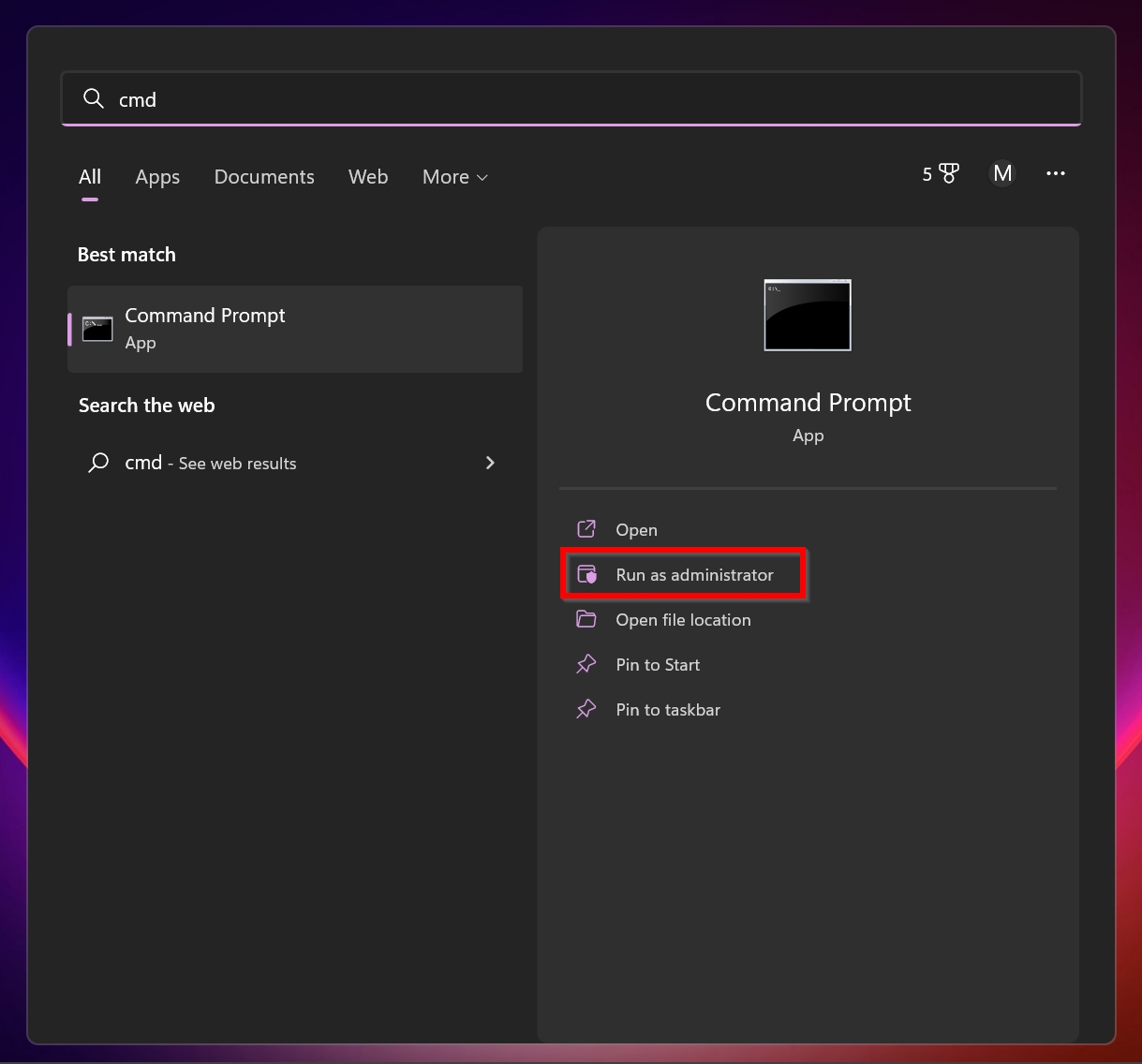1142x1064 pixels.
Task: Click the Pin to taskbar pin icon
Action: (x=586, y=709)
